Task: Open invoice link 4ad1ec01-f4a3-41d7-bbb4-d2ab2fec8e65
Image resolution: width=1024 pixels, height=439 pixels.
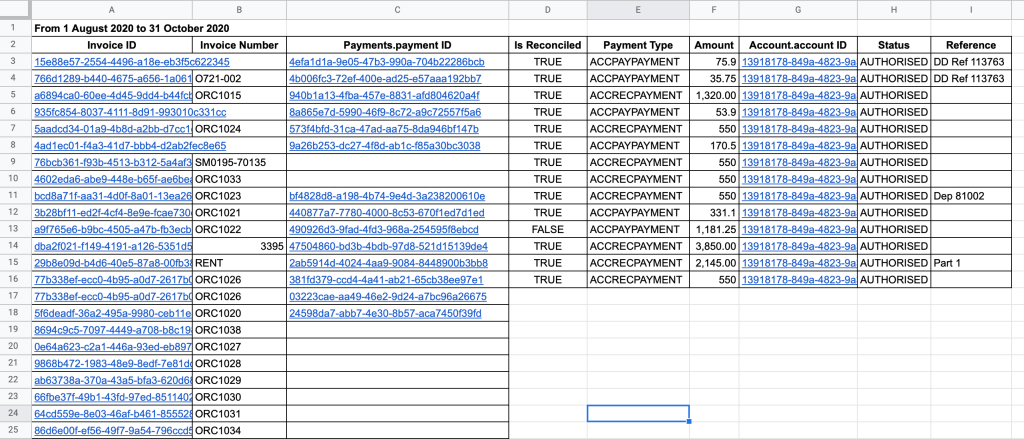Action: pyautogui.click(x=131, y=146)
